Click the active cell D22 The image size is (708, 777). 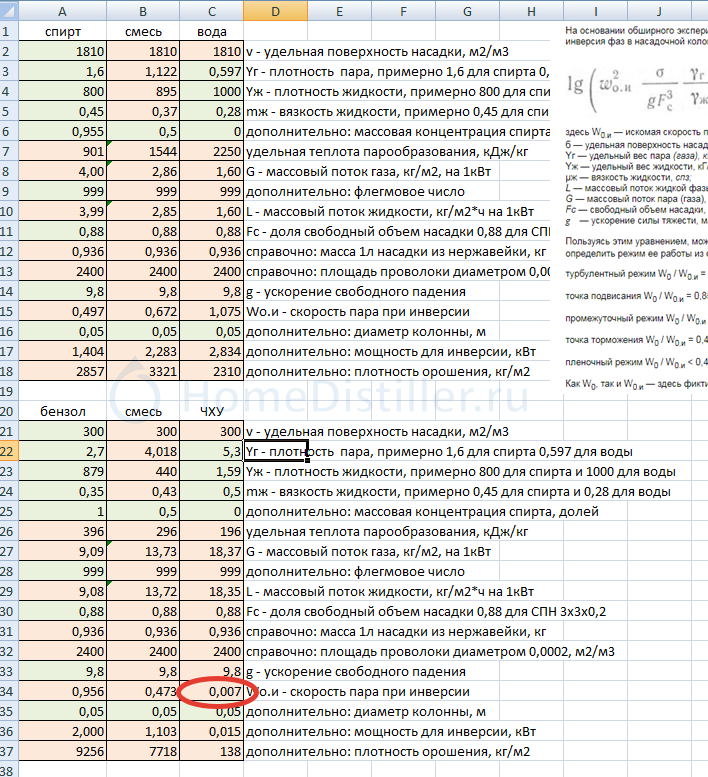click(x=275, y=451)
